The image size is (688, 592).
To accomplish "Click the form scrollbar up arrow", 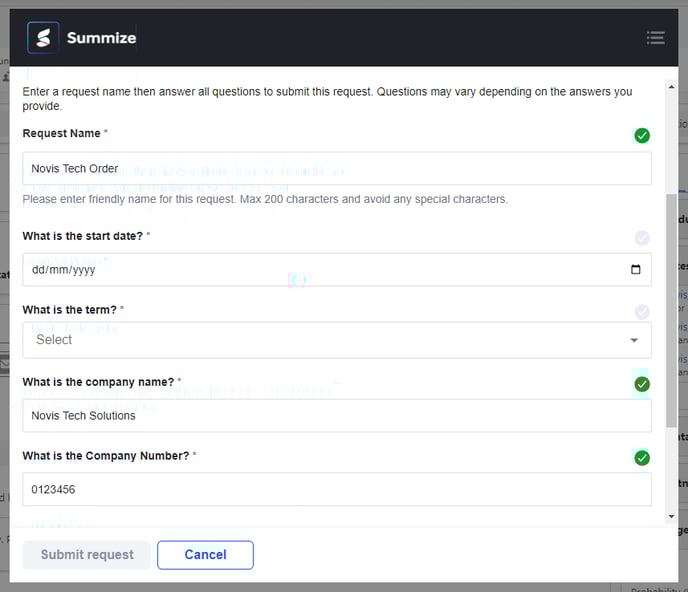I will pos(670,74).
